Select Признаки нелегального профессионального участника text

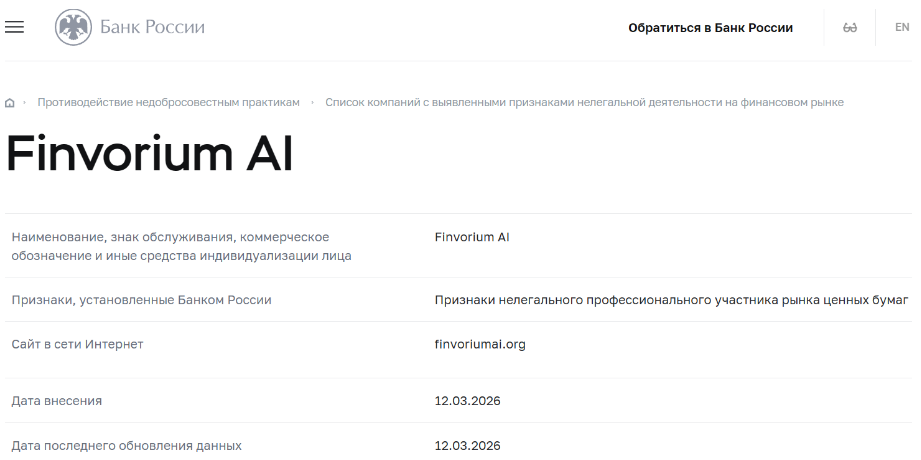pyautogui.click(x=671, y=300)
